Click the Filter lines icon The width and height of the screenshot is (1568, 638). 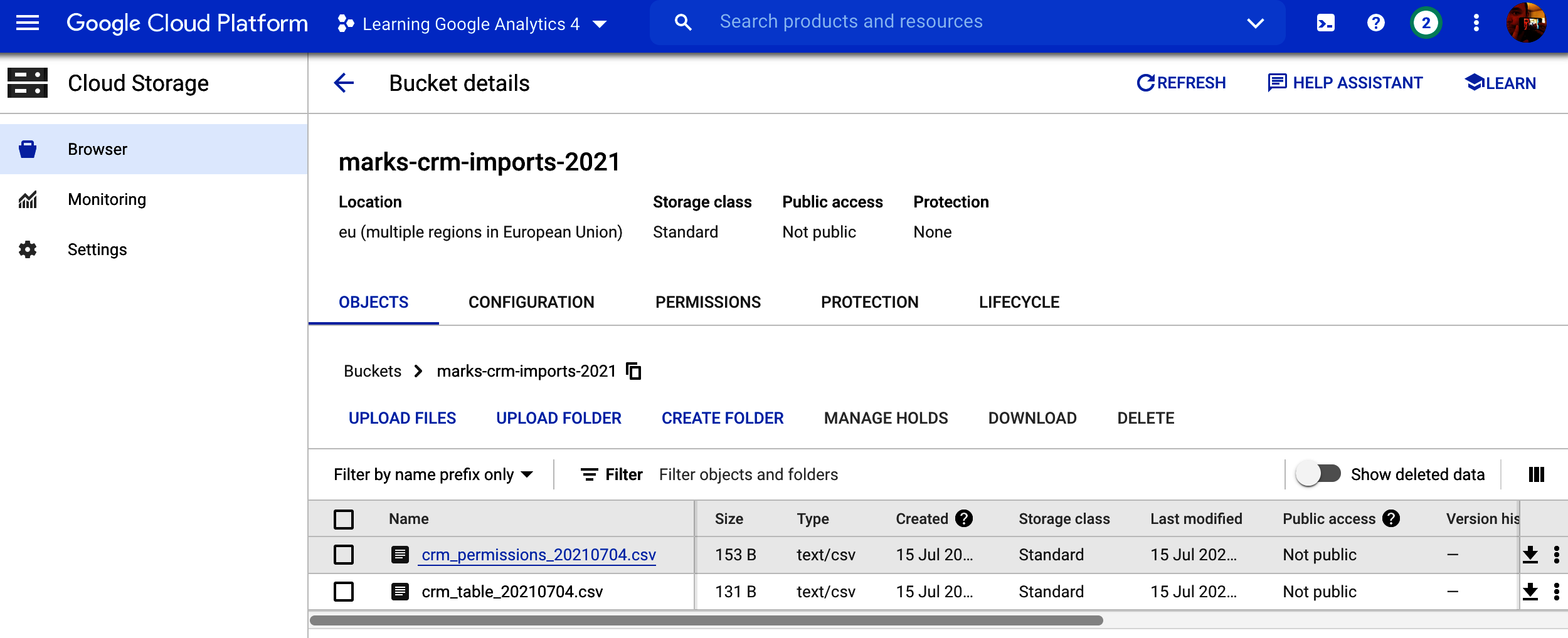coord(590,474)
